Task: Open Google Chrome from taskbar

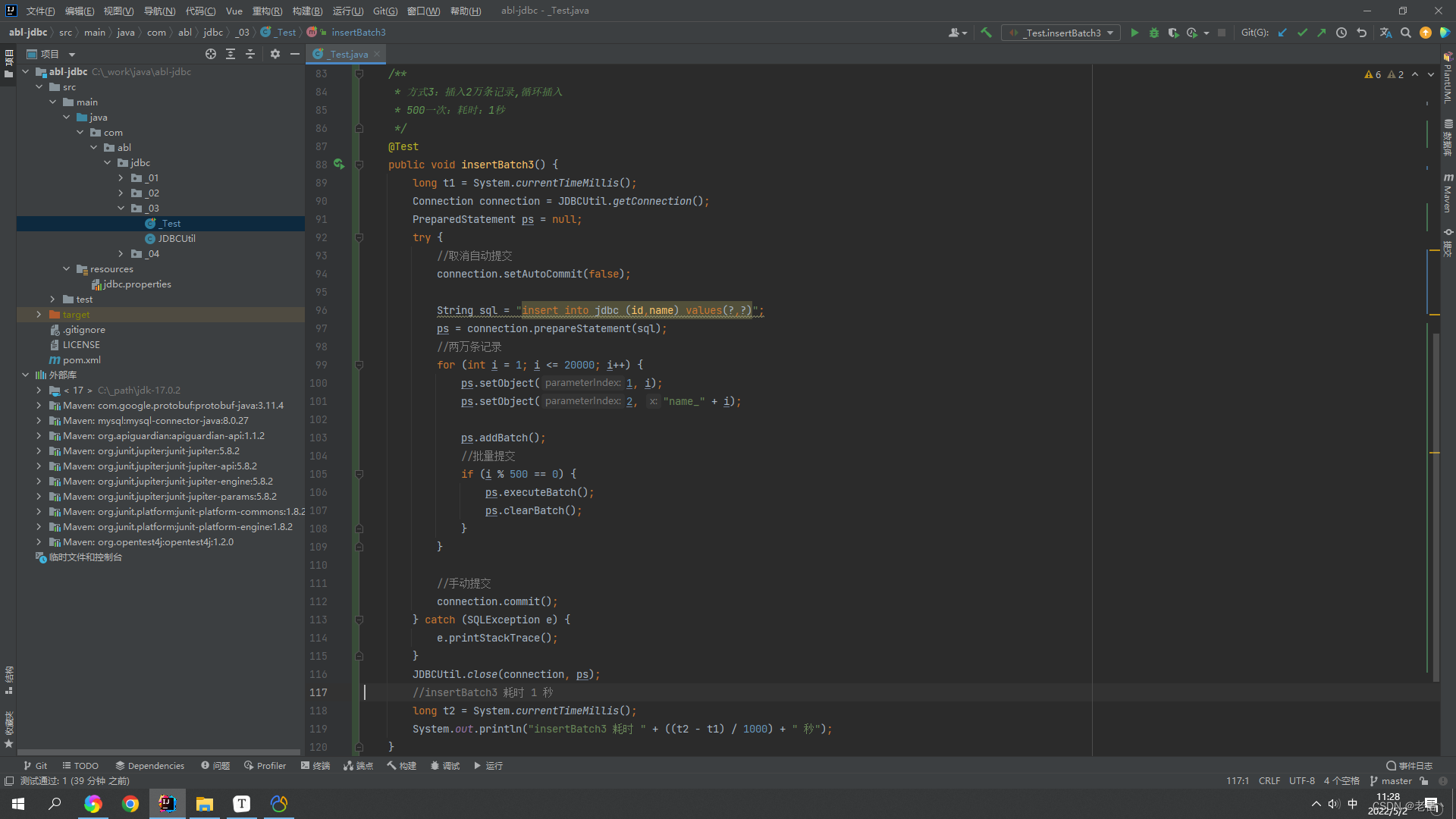Action: (x=130, y=804)
